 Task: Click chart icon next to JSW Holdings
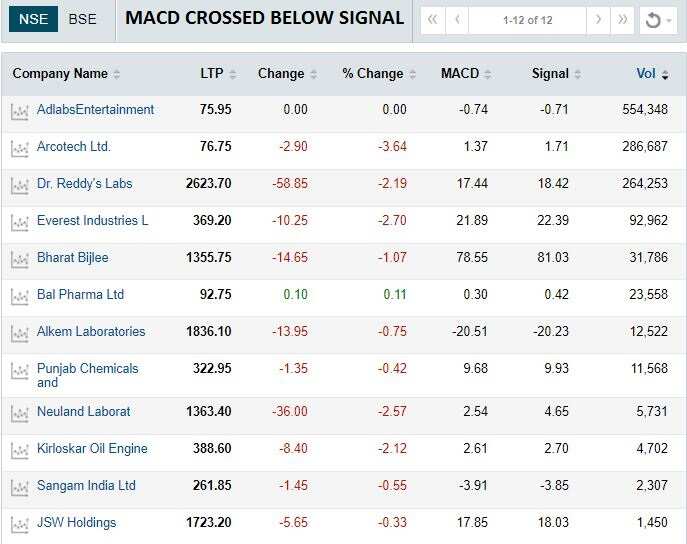19,524
